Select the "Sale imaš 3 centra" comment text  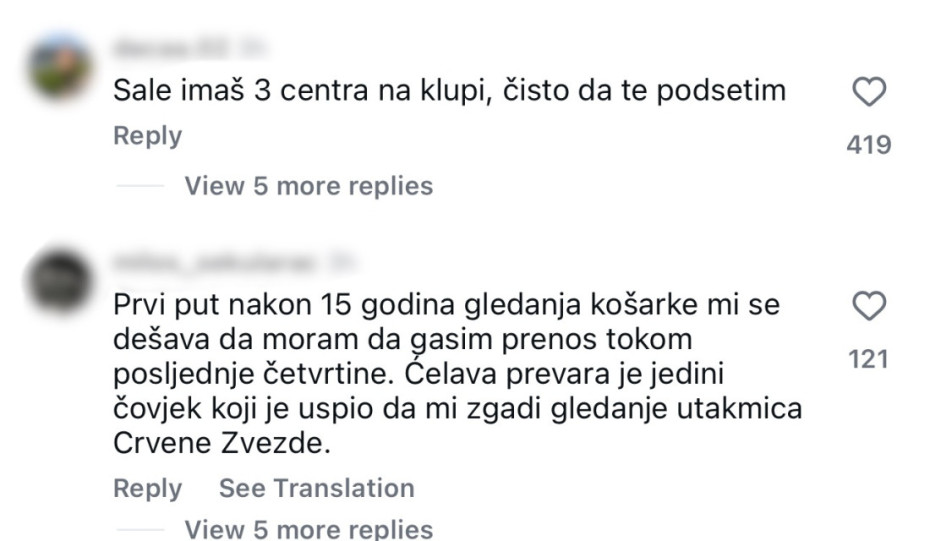click(x=449, y=92)
